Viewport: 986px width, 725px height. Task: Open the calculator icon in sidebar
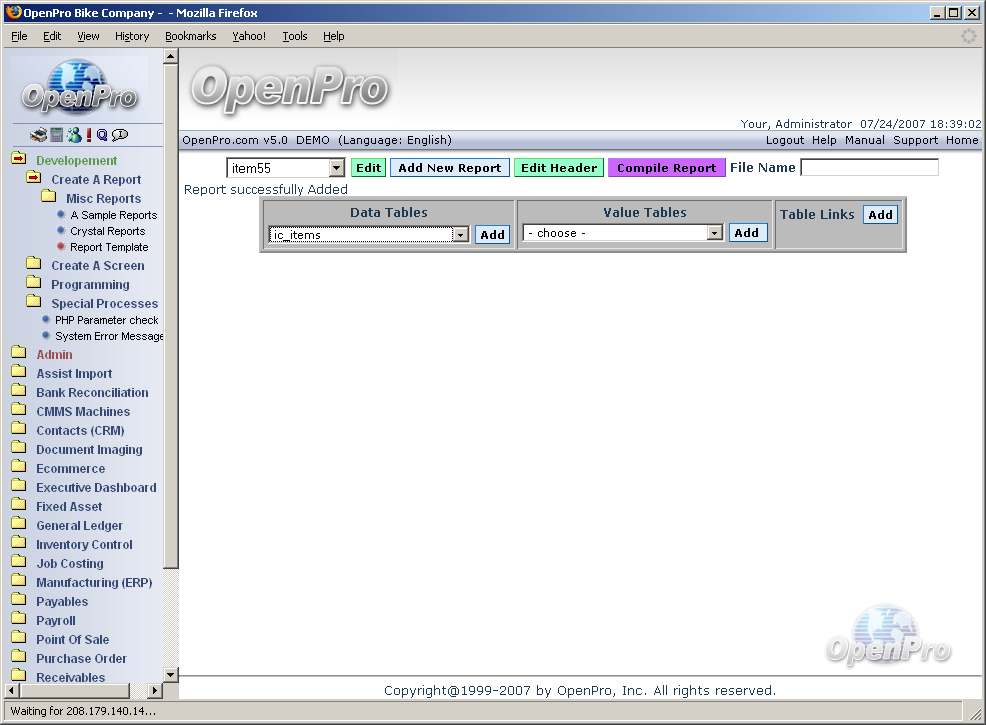tap(57, 135)
